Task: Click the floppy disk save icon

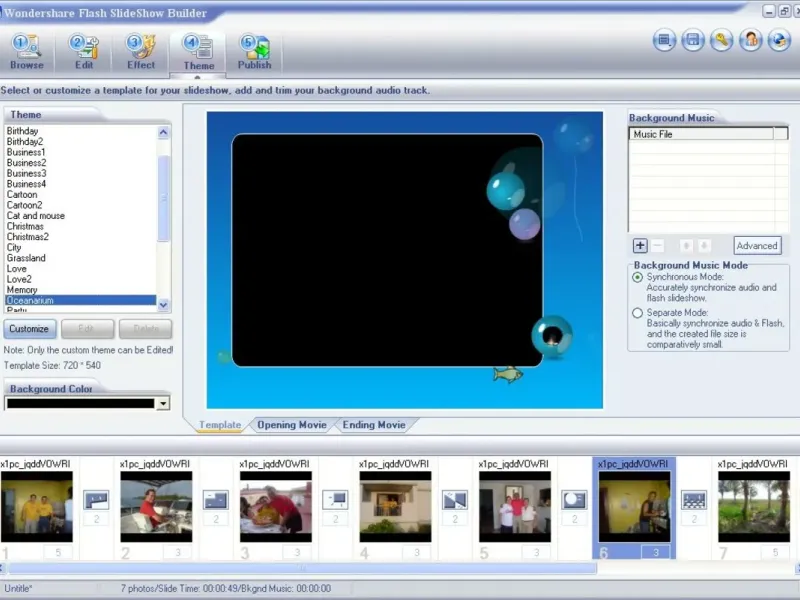Action: point(692,41)
